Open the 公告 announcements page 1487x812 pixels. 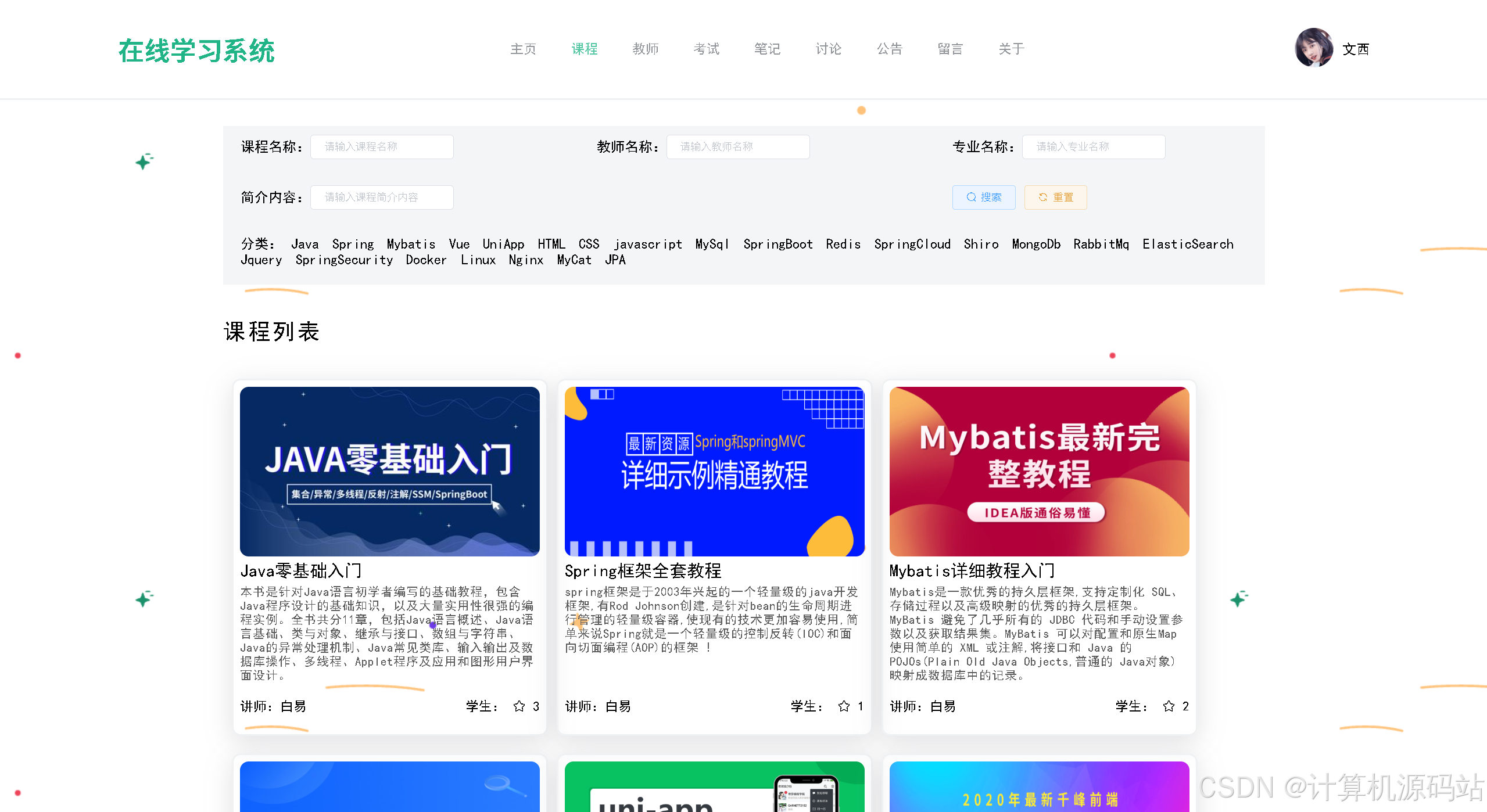point(889,49)
